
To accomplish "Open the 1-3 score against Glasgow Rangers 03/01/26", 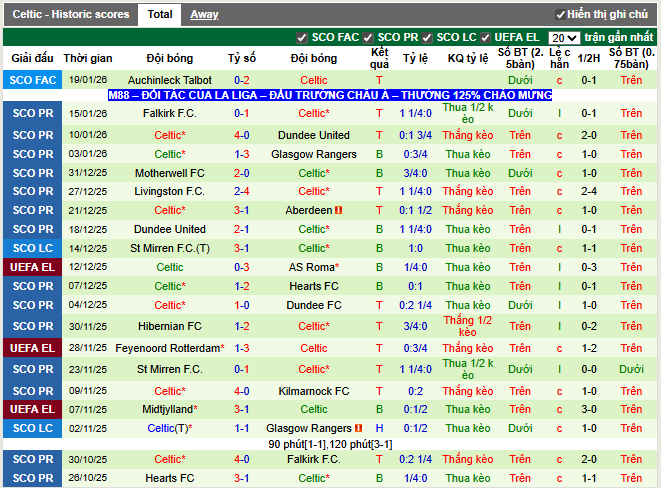I will tap(242, 154).
